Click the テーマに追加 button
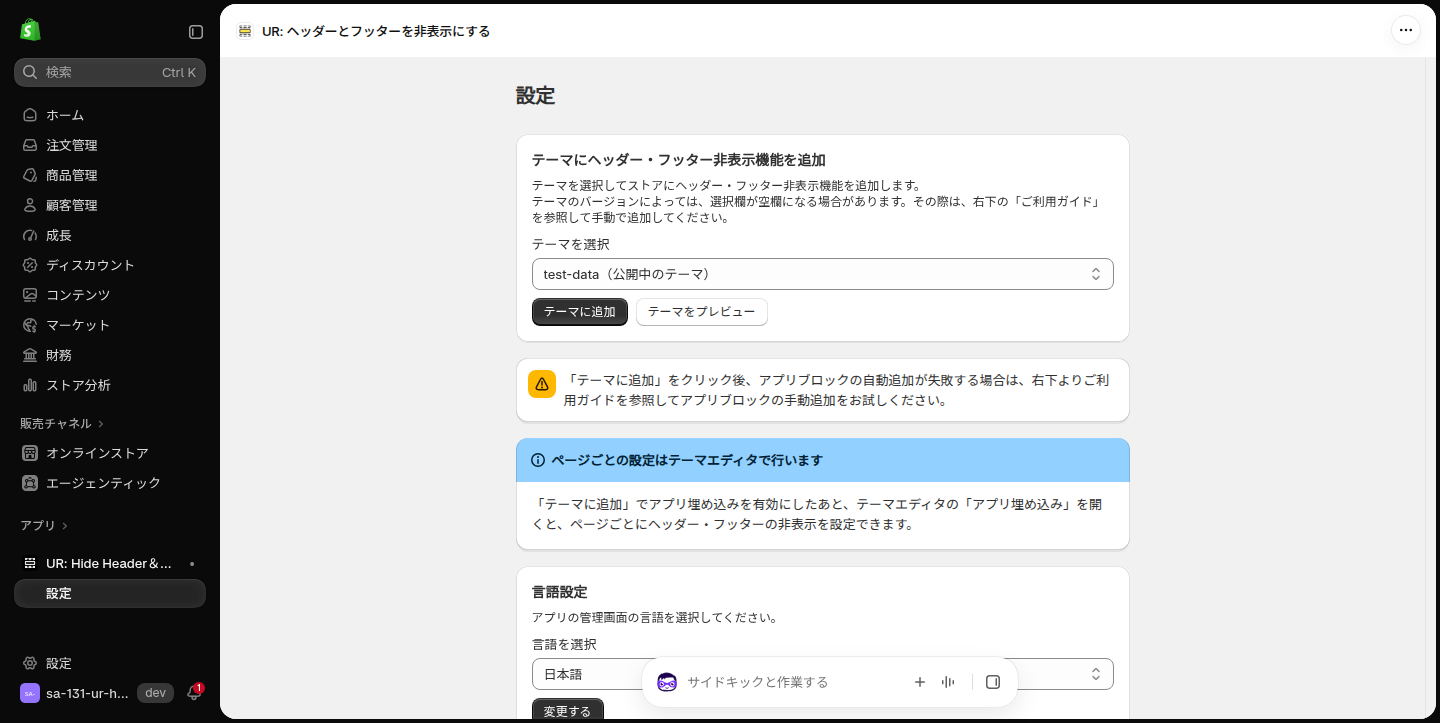This screenshot has height=723, width=1440. click(580, 312)
